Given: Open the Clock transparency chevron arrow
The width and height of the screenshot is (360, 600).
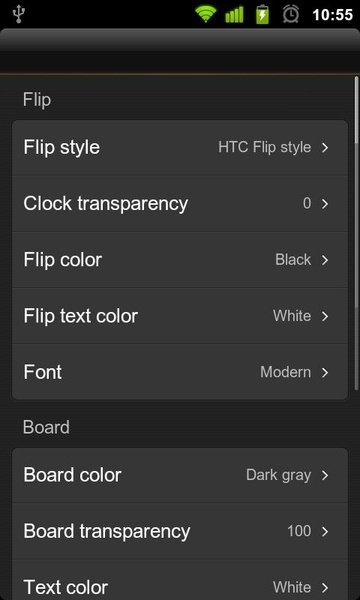Looking at the screenshot, I should (x=325, y=204).
